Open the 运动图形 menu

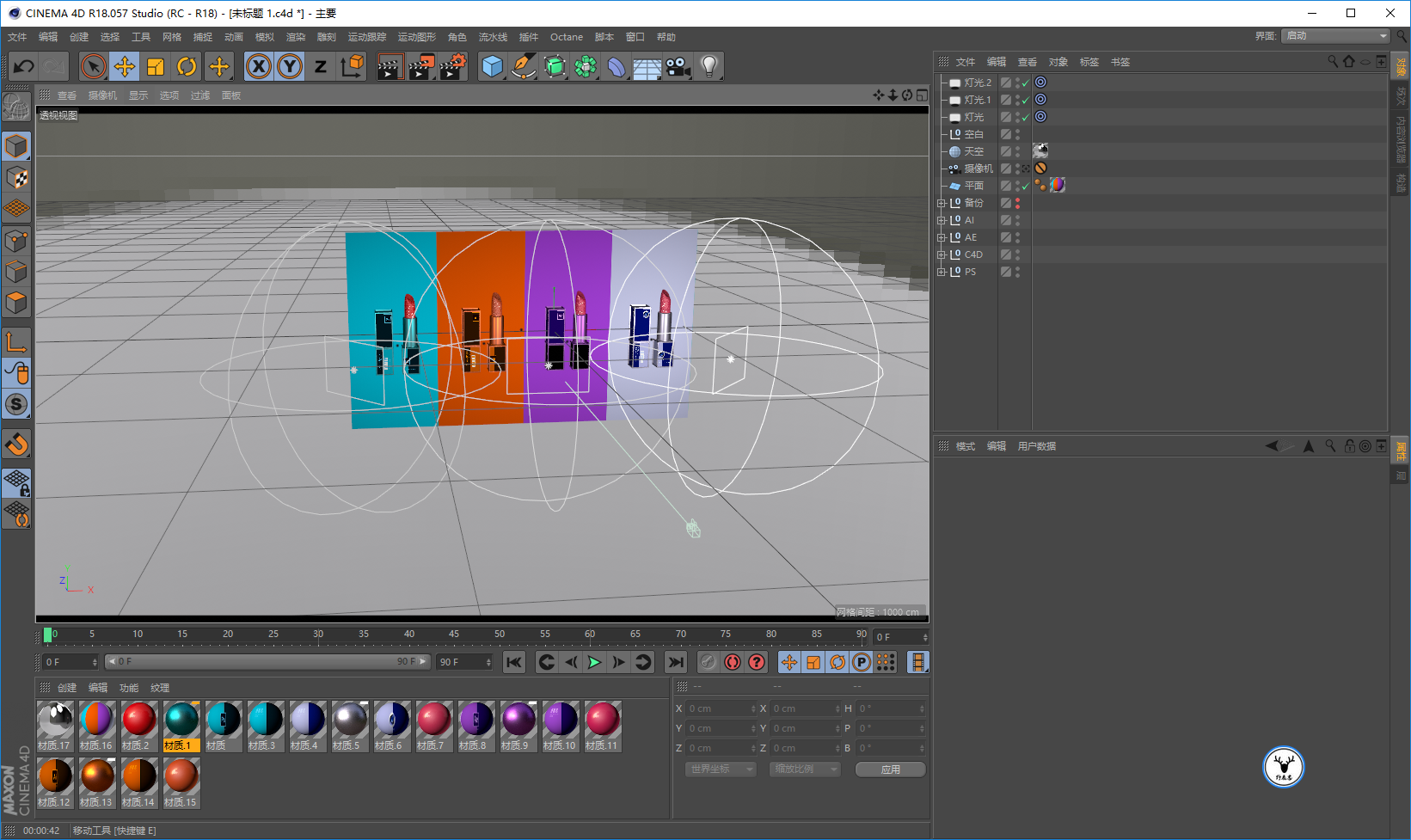click(417, 37)
